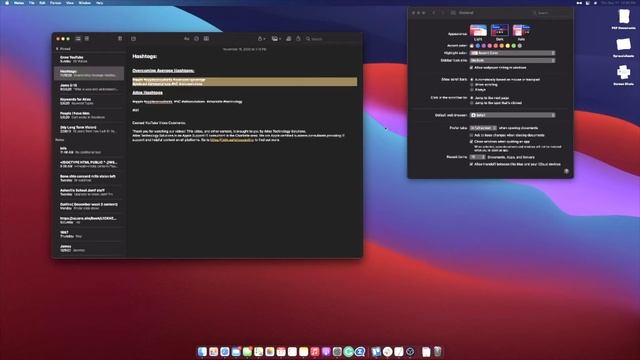
Task: Click the System Preferences search field
Action: (550, 13)
